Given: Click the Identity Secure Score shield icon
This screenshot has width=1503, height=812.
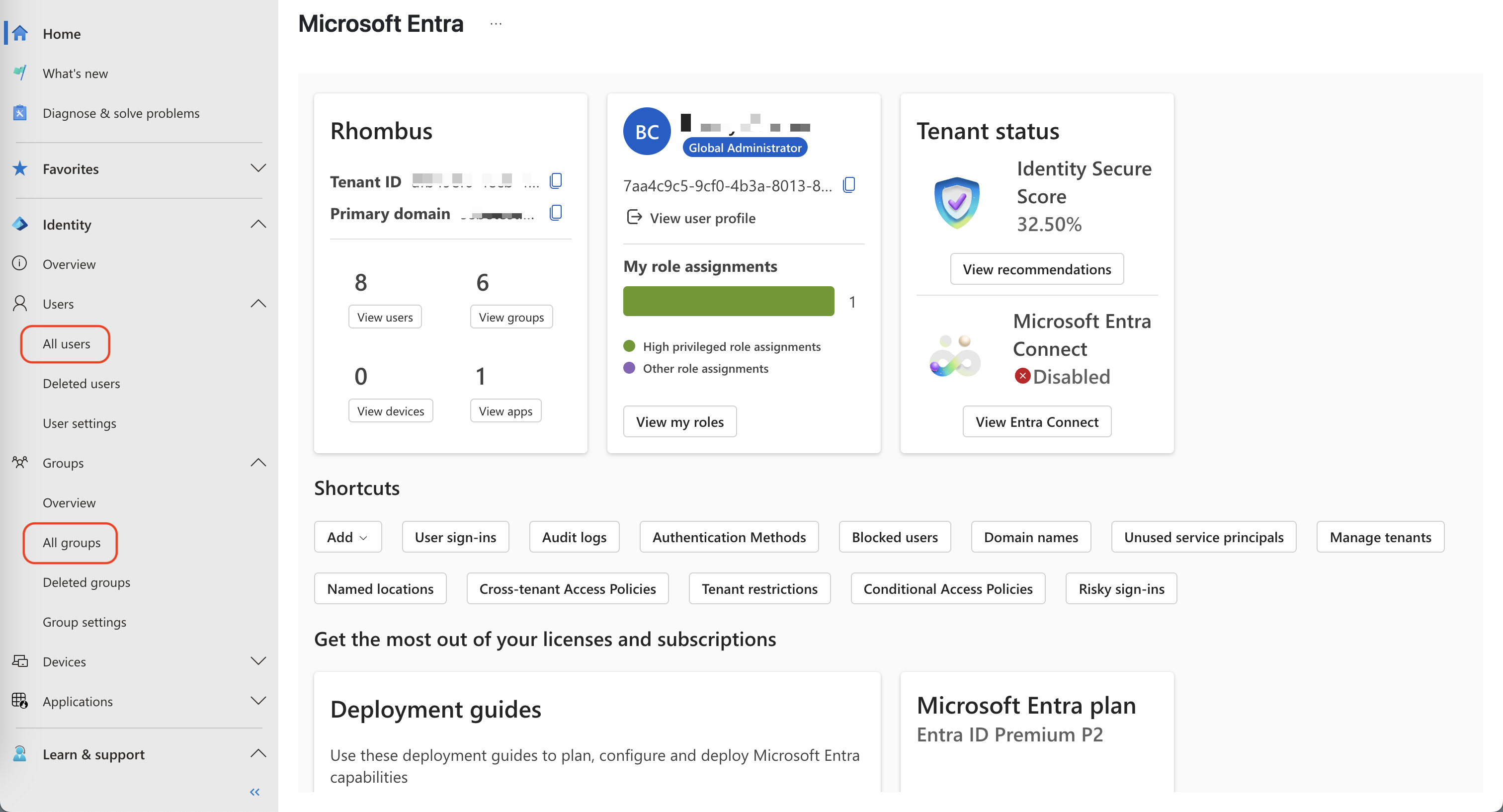Looking at the screenshot, I should coord(957,202).
